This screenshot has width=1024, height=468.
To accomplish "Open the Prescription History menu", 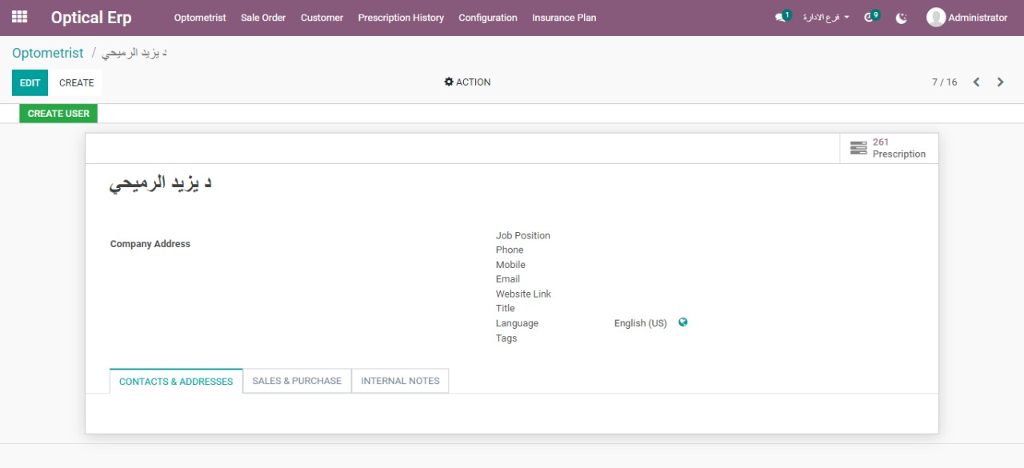I will [x=400, y=18].
